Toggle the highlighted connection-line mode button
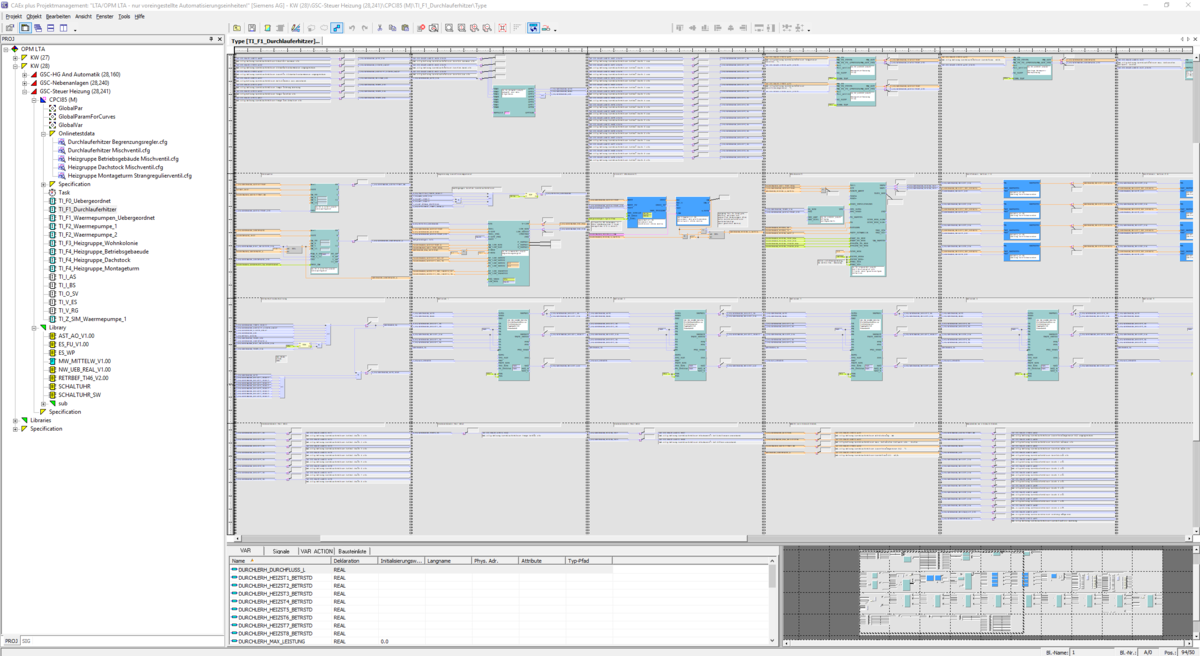1200x656 pixels. pyautogui.click(x=337, y=28)
